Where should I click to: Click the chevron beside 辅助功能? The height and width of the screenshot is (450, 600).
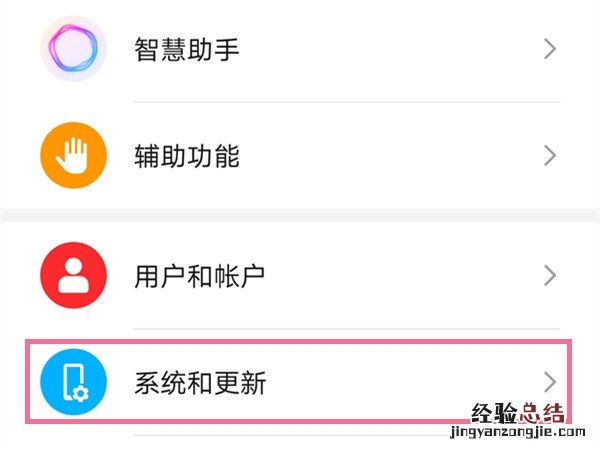tap(549, 156)
